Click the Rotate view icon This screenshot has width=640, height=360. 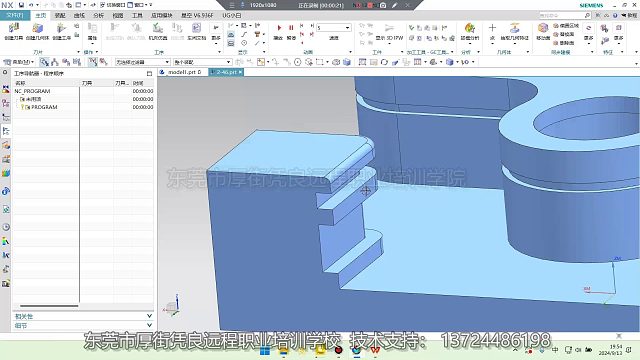[x=384, y=62]
